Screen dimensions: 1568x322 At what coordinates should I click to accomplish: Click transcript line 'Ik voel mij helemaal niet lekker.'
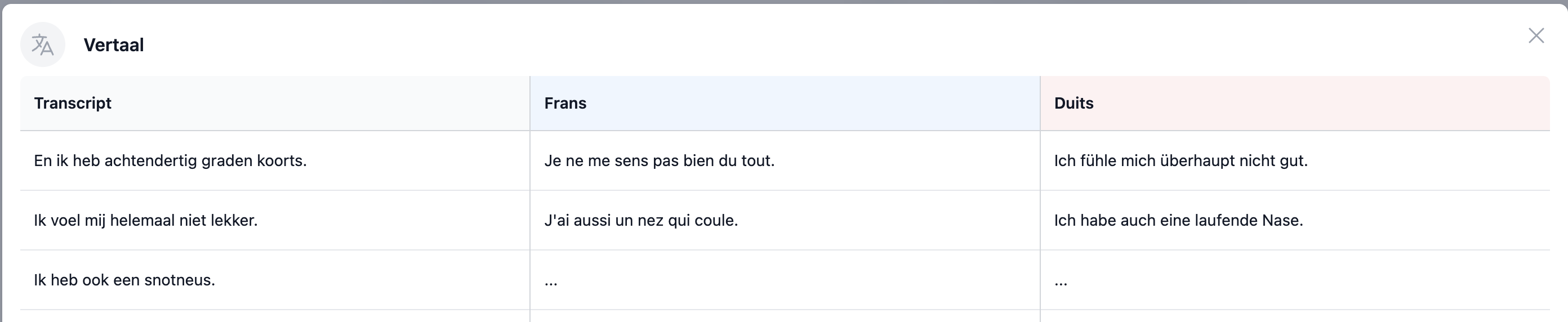145,220
